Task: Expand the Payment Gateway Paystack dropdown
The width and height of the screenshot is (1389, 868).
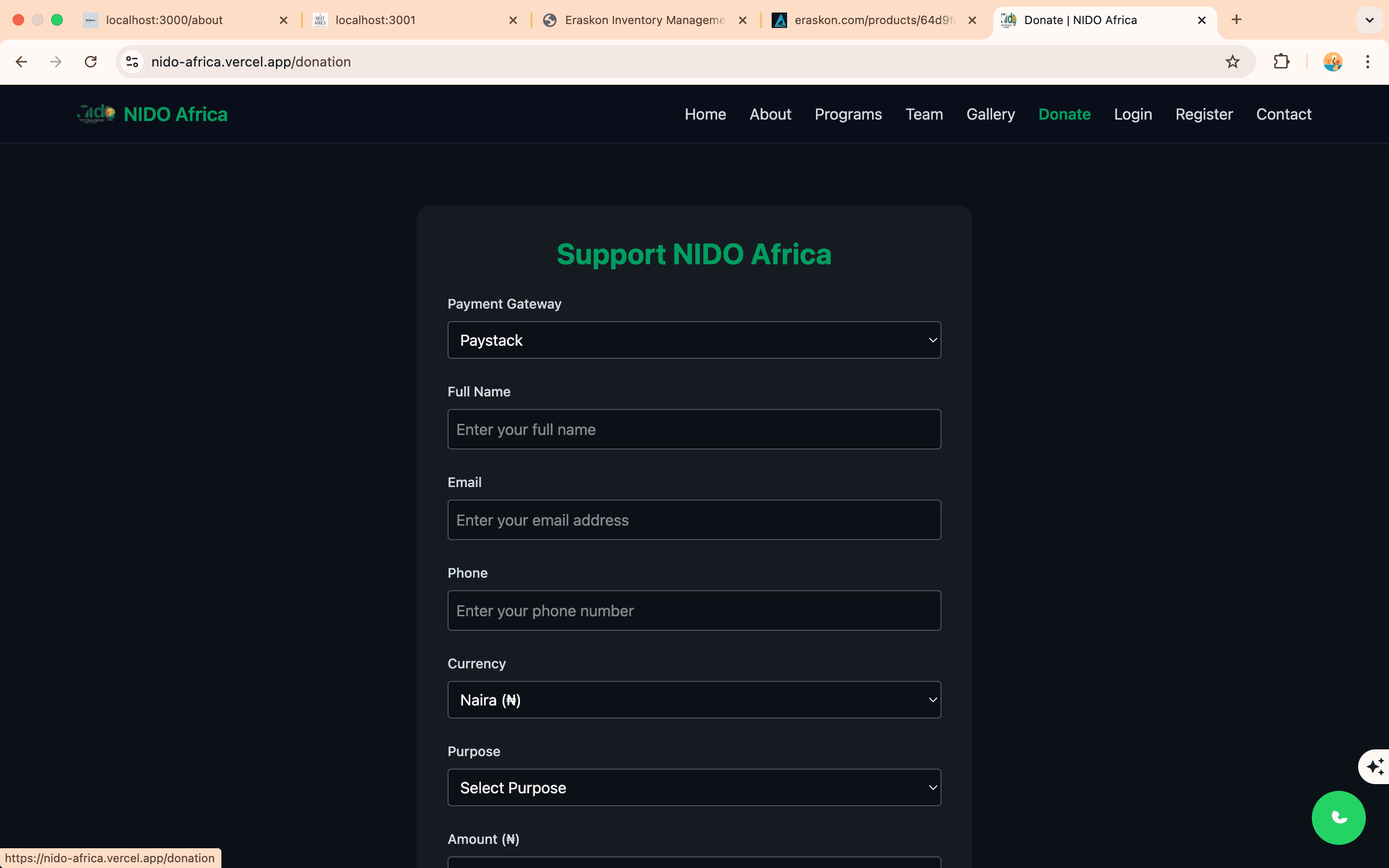Action: 694,340
